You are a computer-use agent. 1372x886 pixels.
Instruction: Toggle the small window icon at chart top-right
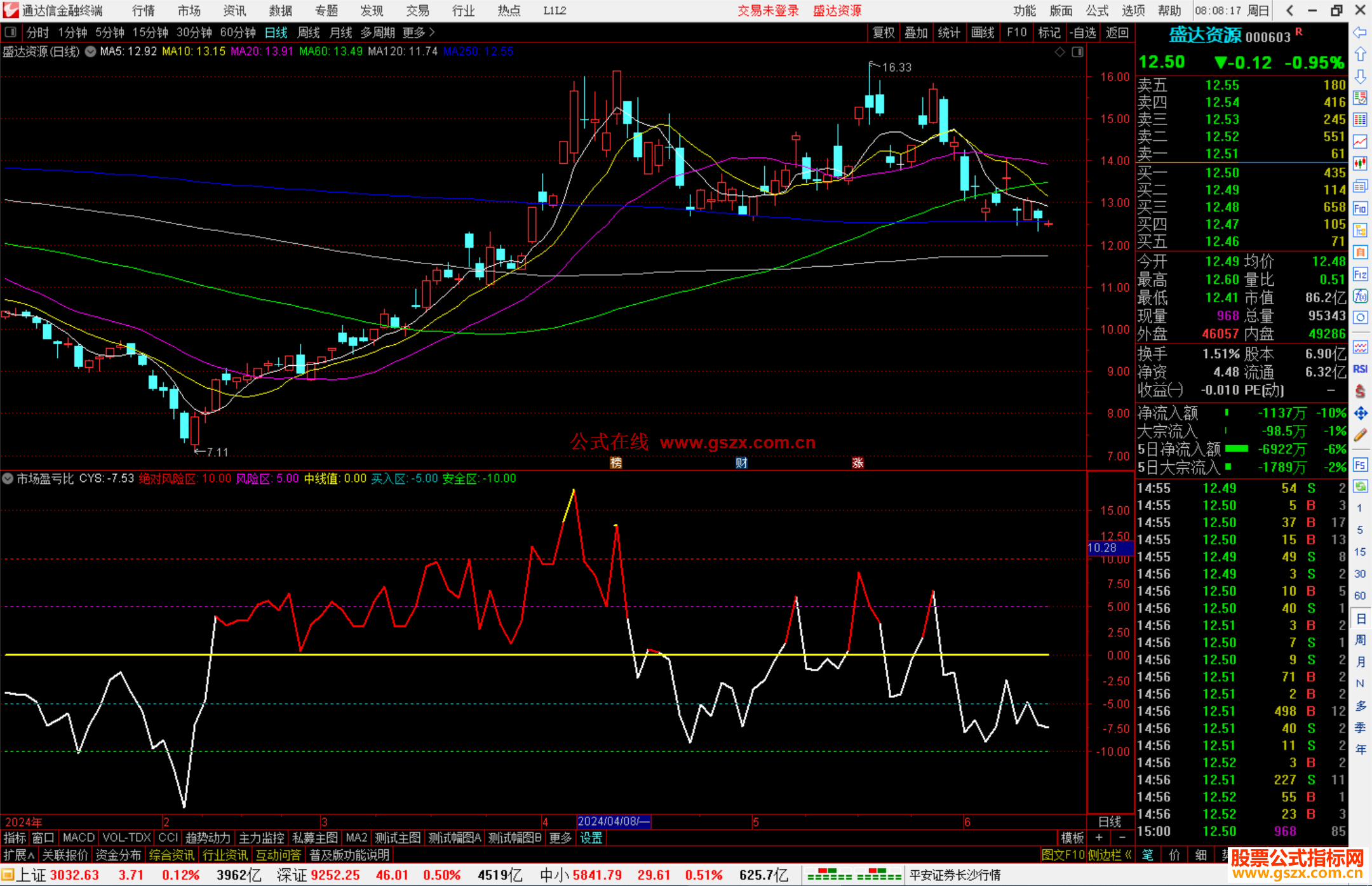1077,52
